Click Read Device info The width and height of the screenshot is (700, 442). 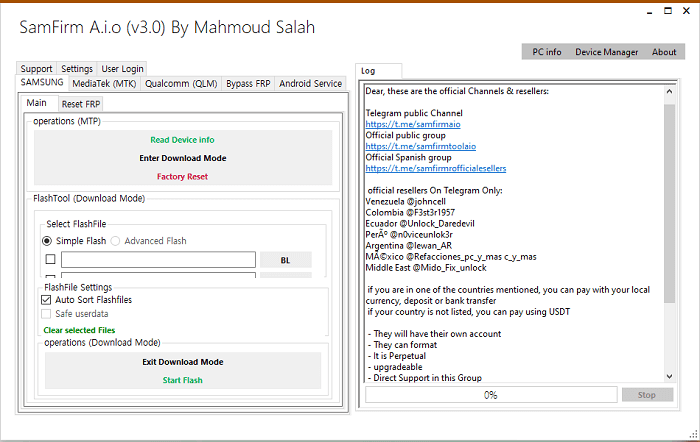click(x=183, y=140)
